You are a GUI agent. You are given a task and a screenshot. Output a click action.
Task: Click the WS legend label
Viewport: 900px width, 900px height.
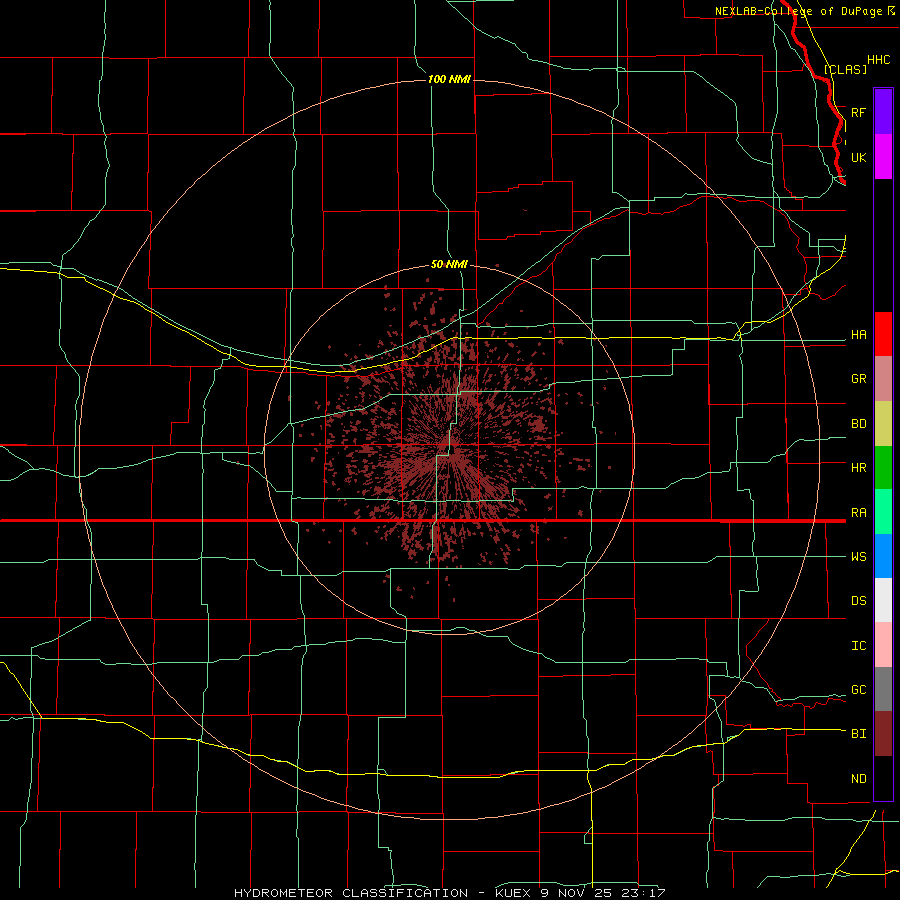point(858,557)
